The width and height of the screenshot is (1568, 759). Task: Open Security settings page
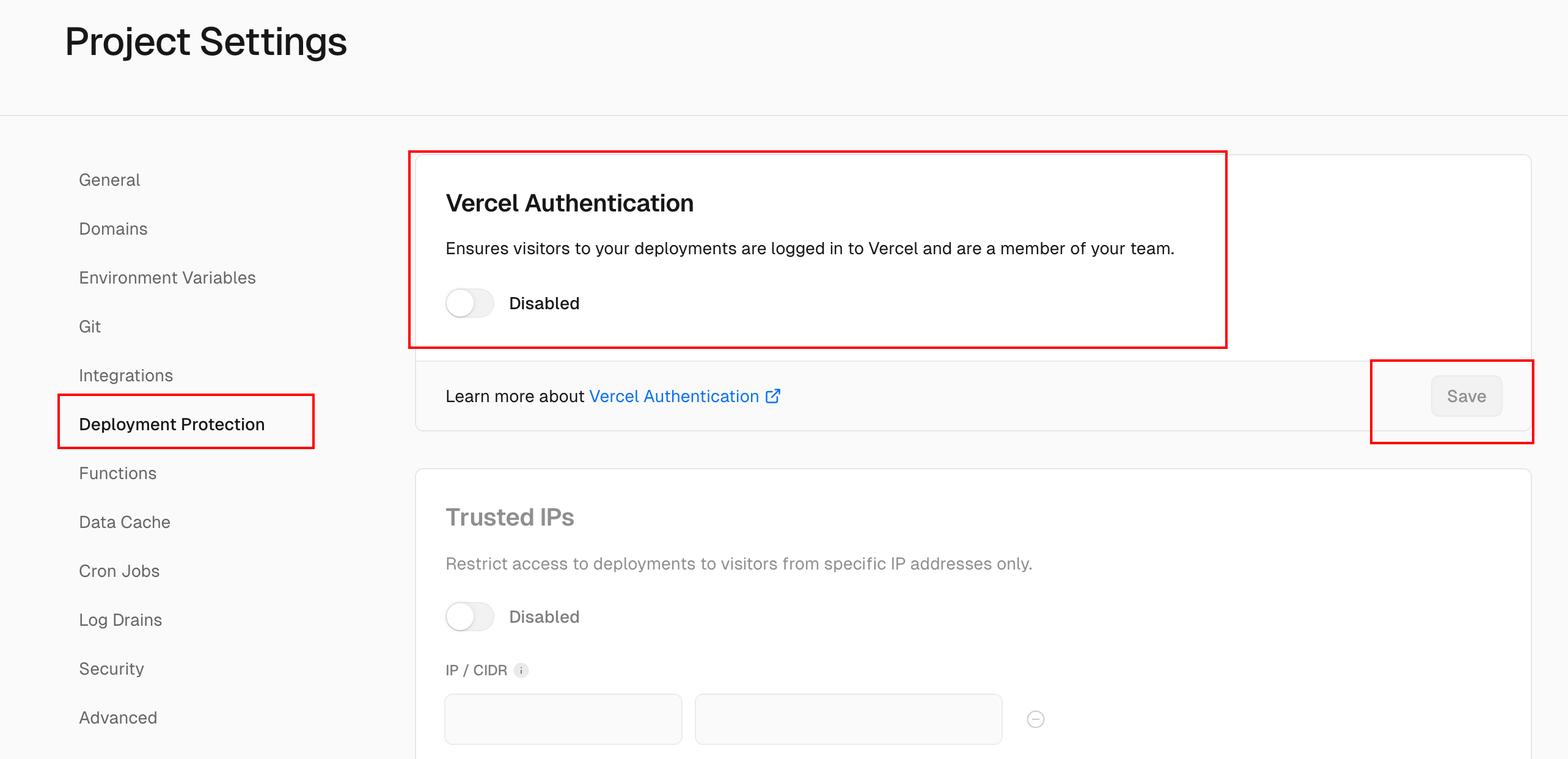[x=111, y=669]
